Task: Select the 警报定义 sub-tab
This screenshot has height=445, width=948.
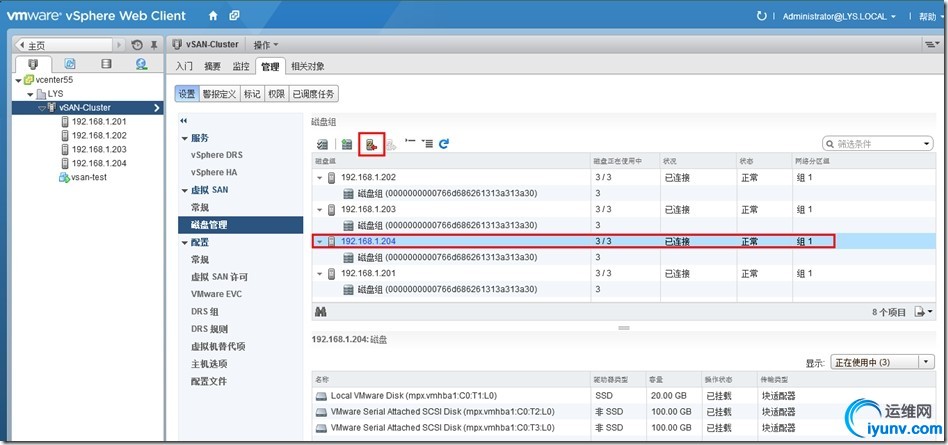Action: pos(219,94)
